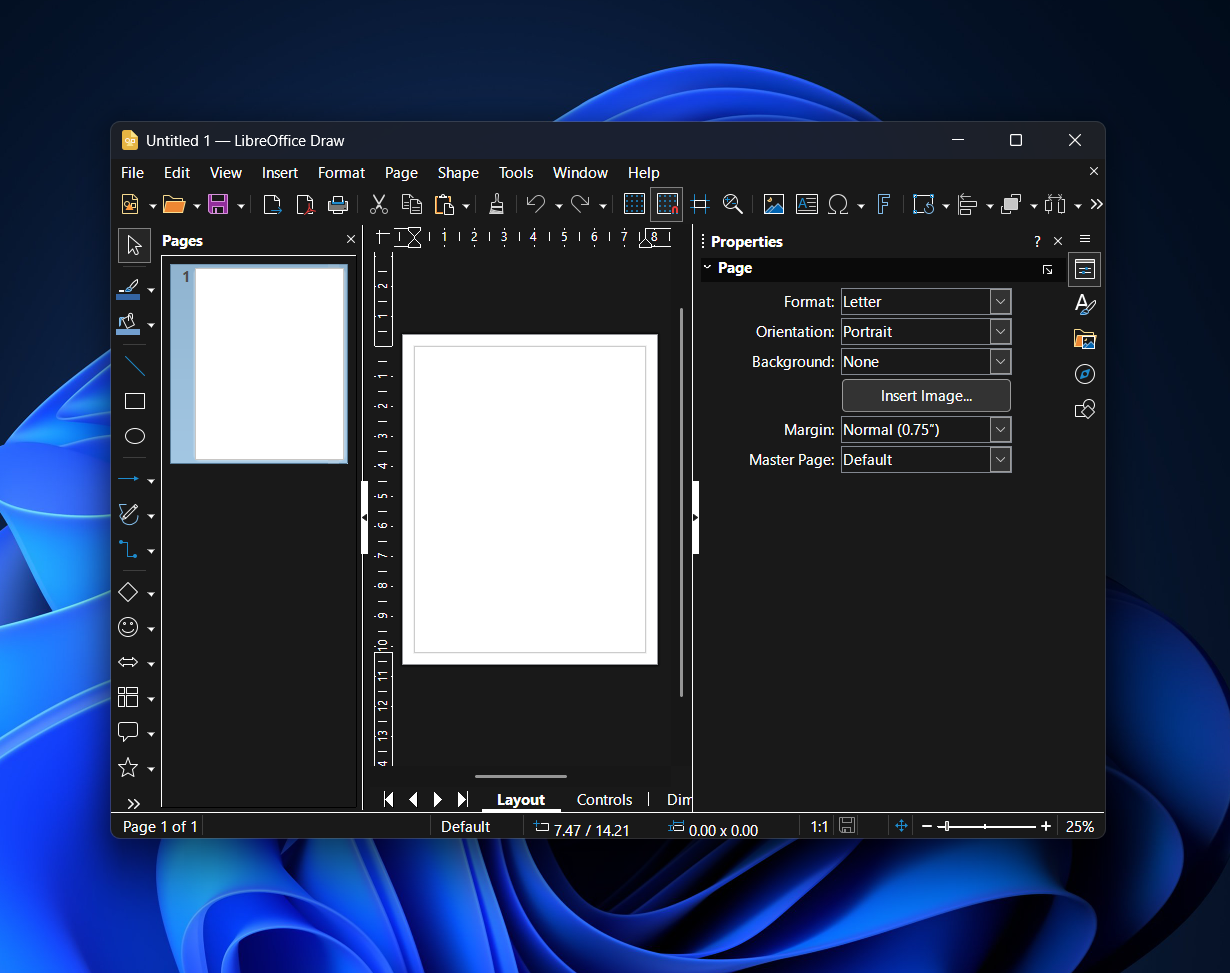Click the Zoom & Pan magnifier icon
1230x973 pixels.
(x=733, y=205)
